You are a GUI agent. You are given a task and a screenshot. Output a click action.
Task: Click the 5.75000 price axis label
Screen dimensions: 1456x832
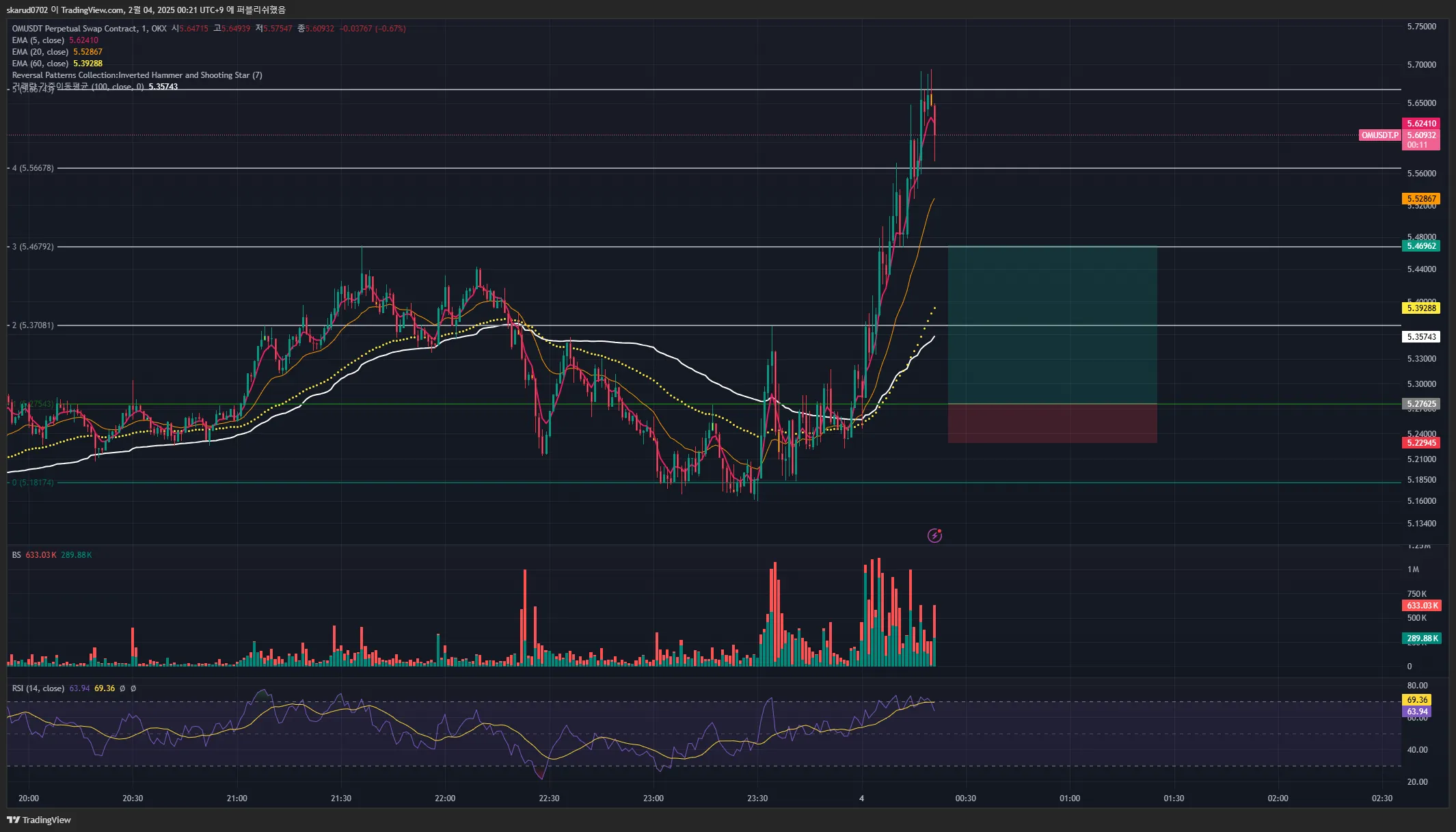click(1422, 27)
